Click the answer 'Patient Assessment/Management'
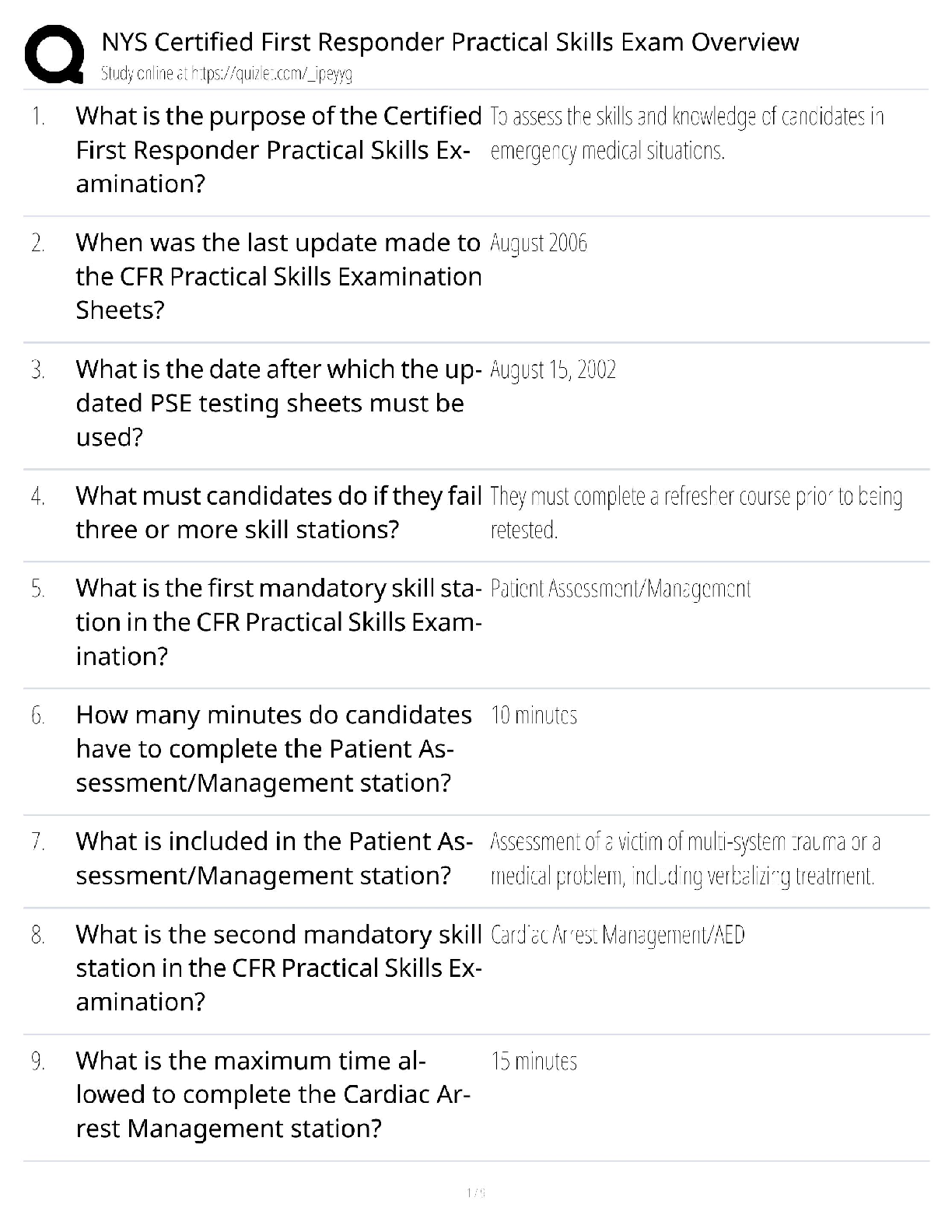The height and width of the screenshot is (1232, 952). pos(621,589)
